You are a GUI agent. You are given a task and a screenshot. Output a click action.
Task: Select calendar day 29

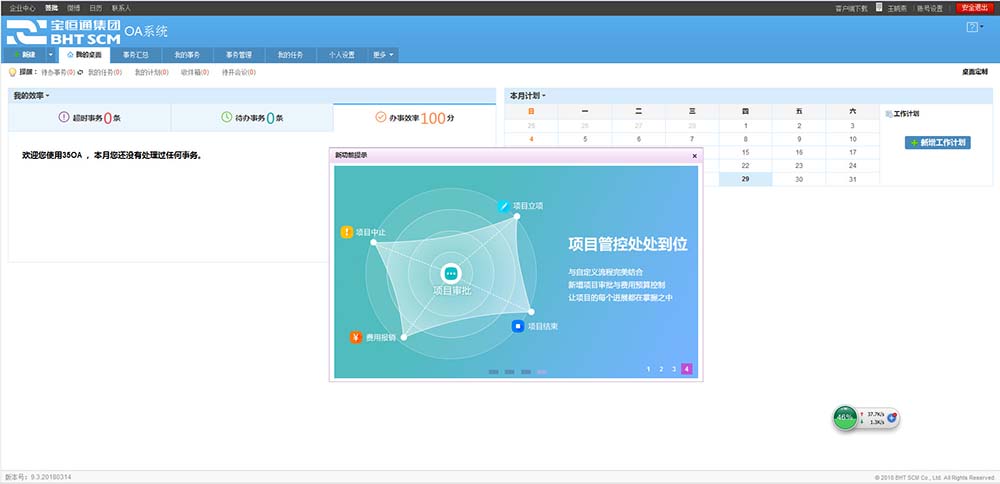point(745,179)
